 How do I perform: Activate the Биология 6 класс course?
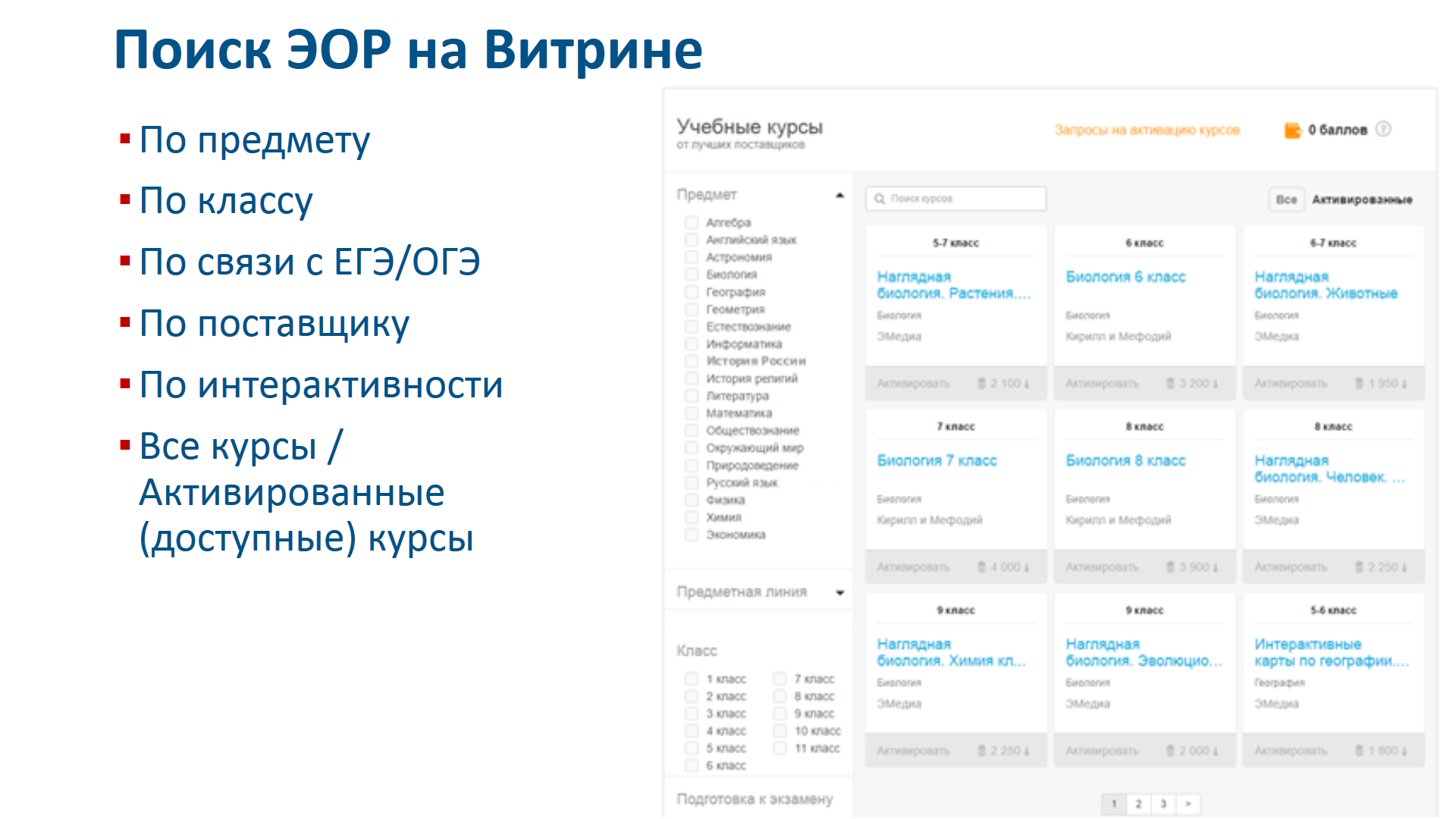click(x=1102, y=384)
